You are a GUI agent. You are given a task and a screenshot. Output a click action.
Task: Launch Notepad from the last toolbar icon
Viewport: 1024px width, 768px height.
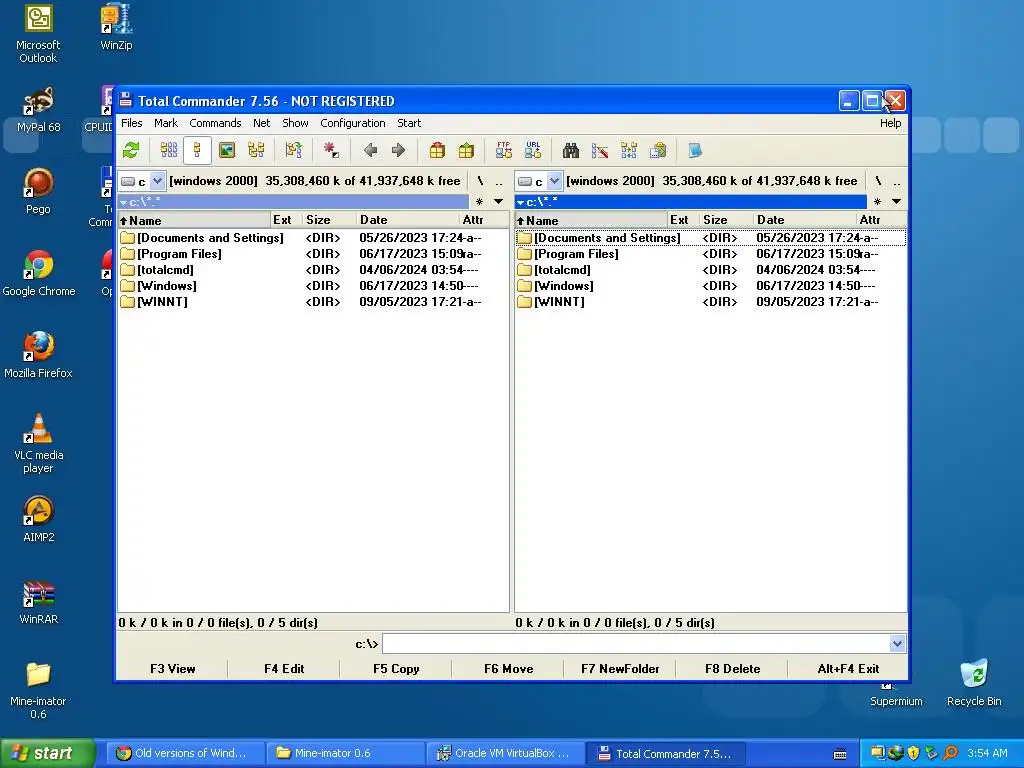coord(696,151)
